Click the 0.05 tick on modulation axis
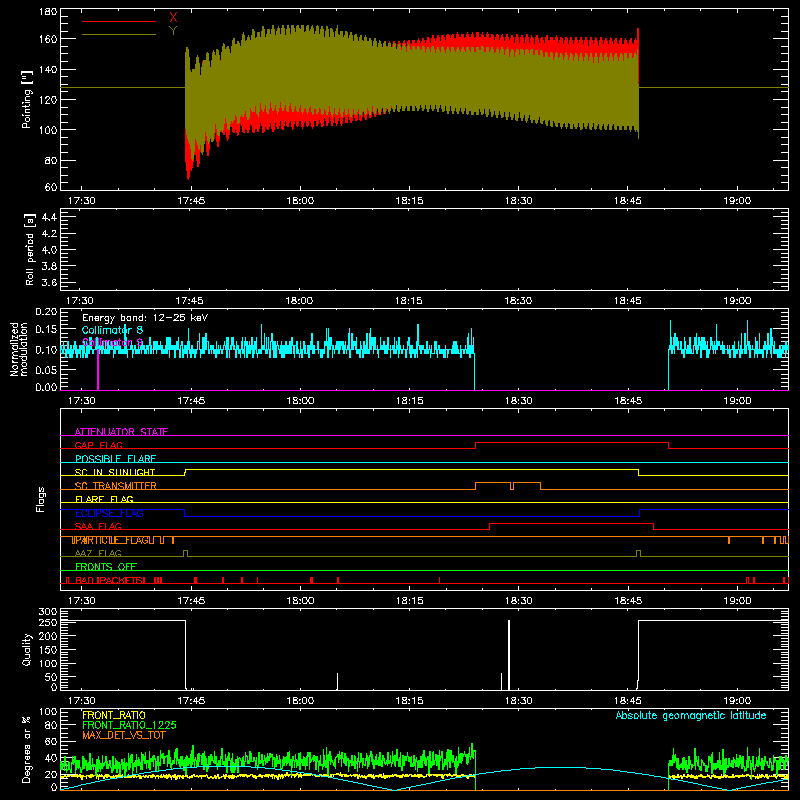800x800 pixels. 46,369
